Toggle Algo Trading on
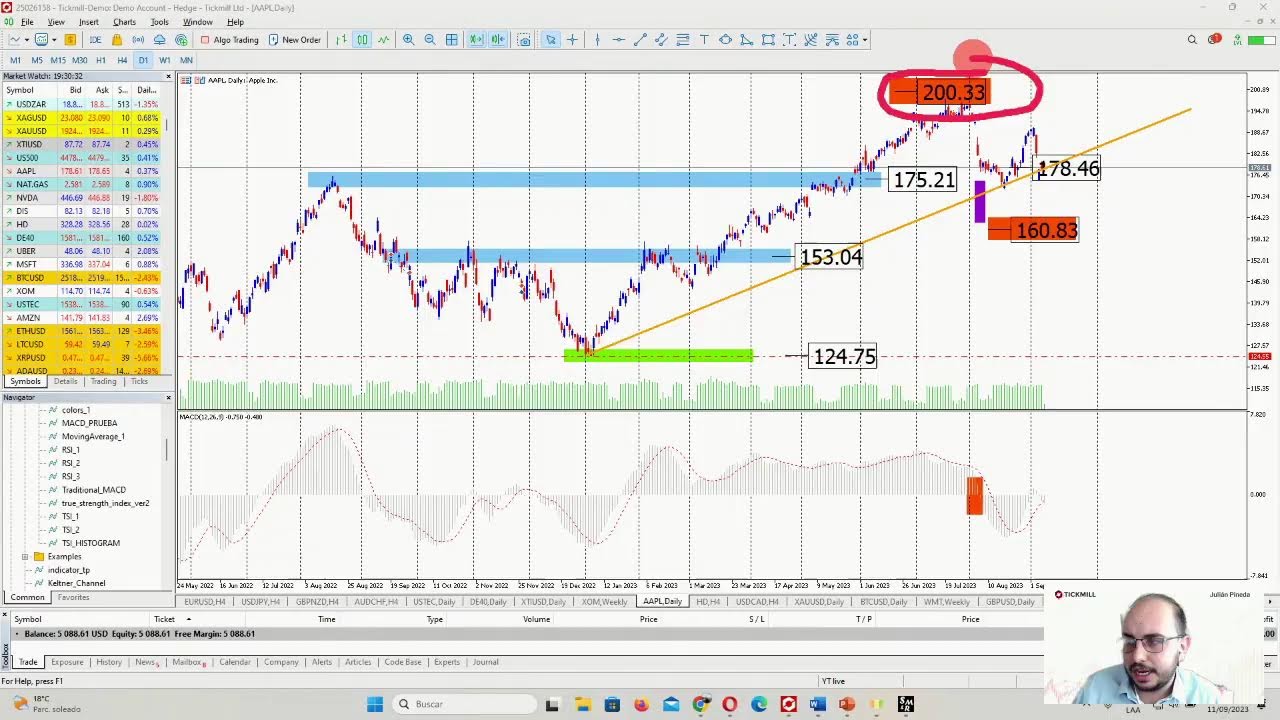This screenshot has height=720, width=1280. [x=229, y=40]
